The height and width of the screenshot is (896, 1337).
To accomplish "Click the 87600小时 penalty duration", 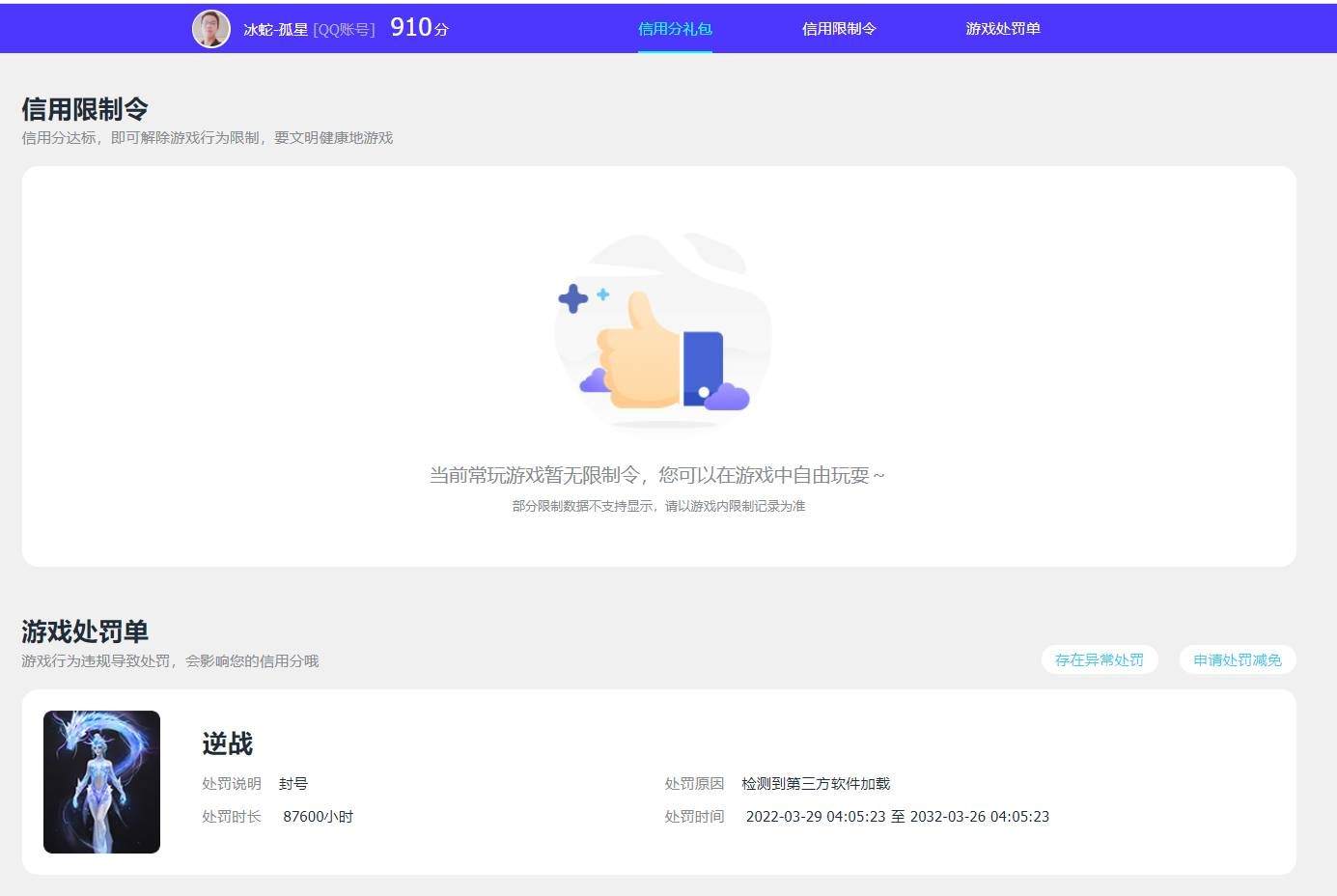I will tap(318, 817).
